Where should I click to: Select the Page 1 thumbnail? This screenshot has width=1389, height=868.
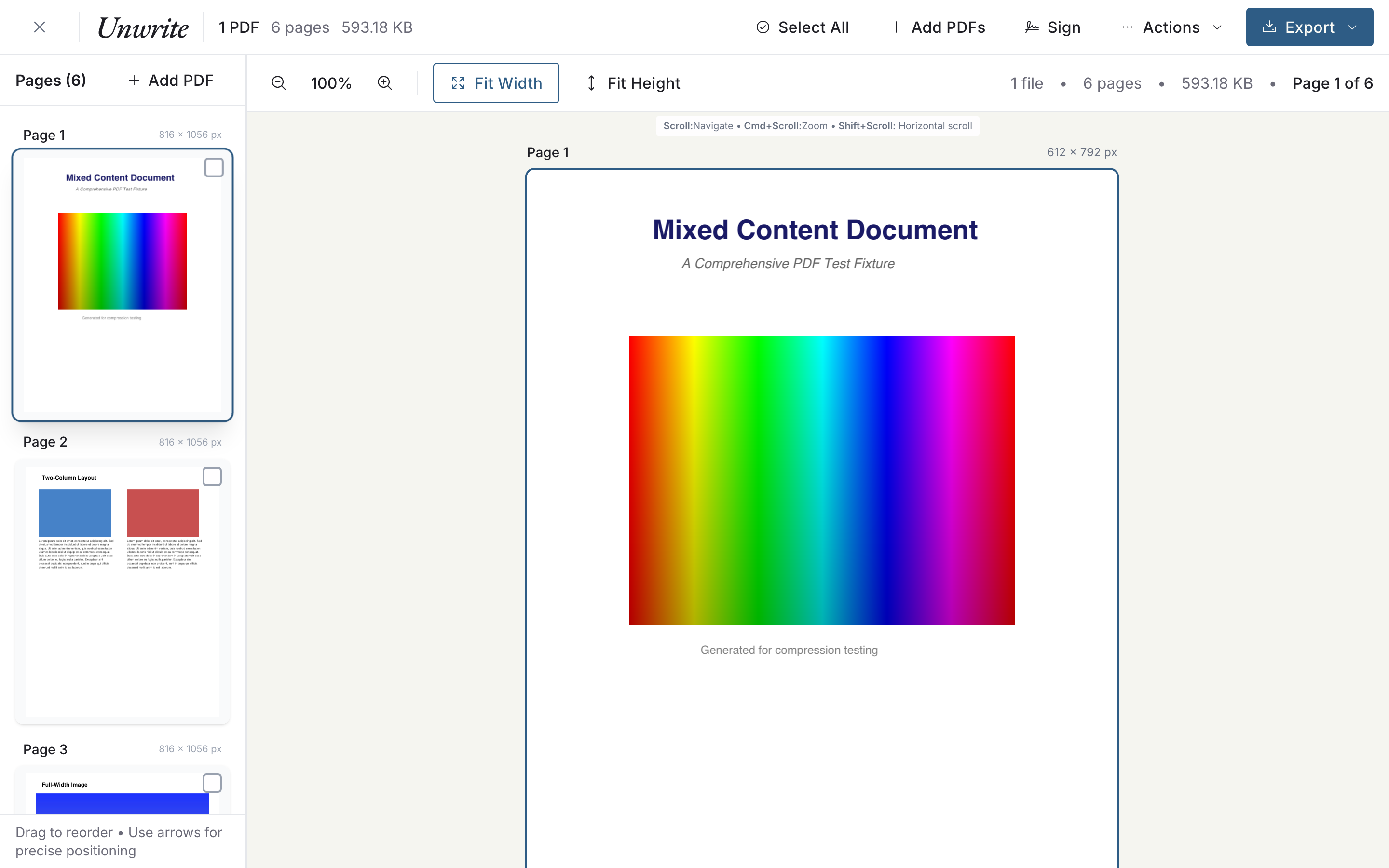pos(122,285)
